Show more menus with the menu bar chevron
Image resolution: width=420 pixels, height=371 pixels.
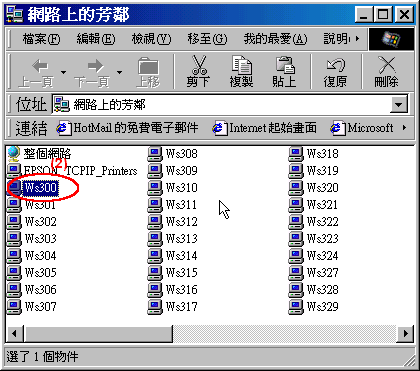[x=358, y=39]
